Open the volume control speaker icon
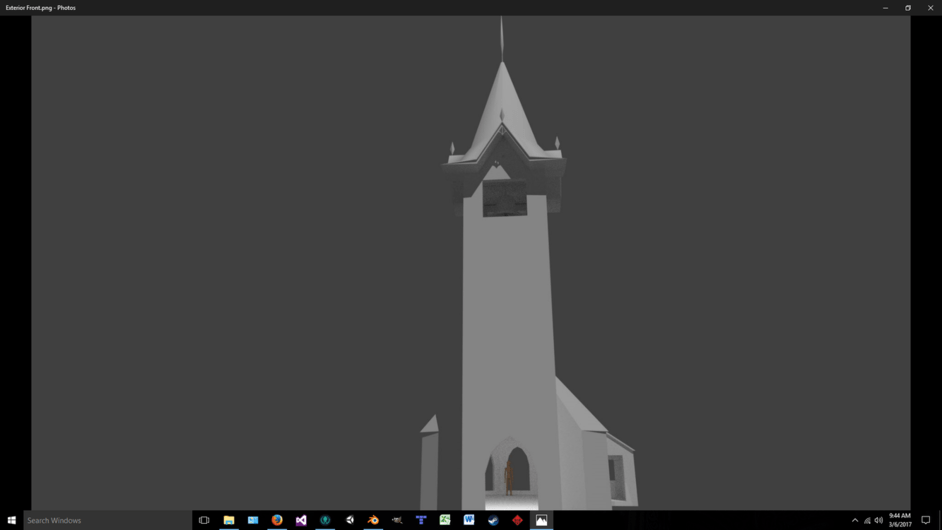This screenshot has height=530, width=942. point(879,520)
